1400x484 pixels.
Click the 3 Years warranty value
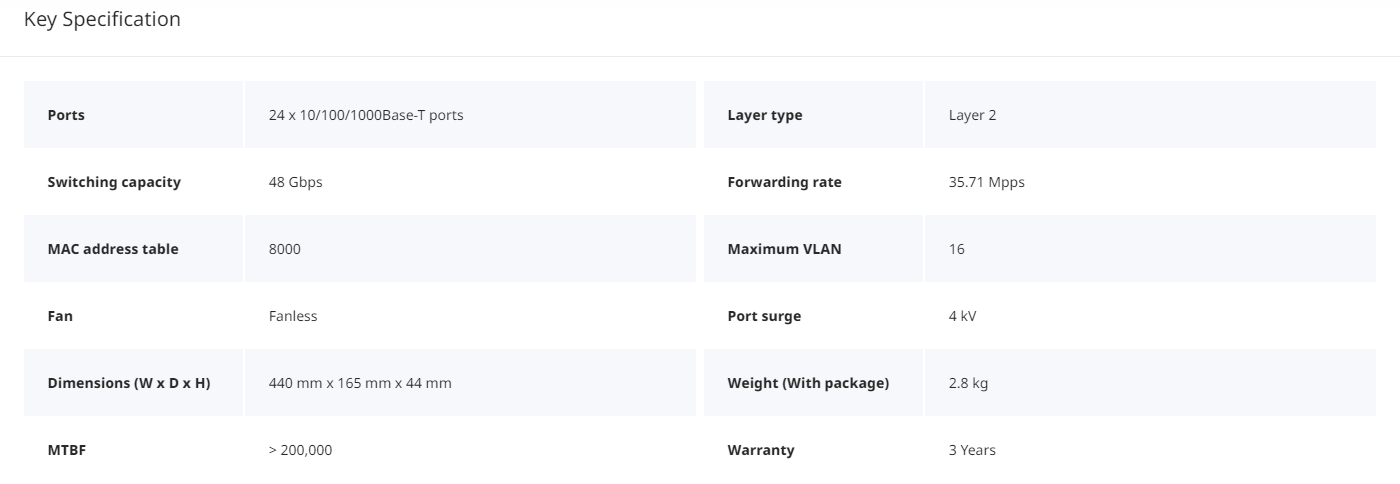tap(972, 450)
